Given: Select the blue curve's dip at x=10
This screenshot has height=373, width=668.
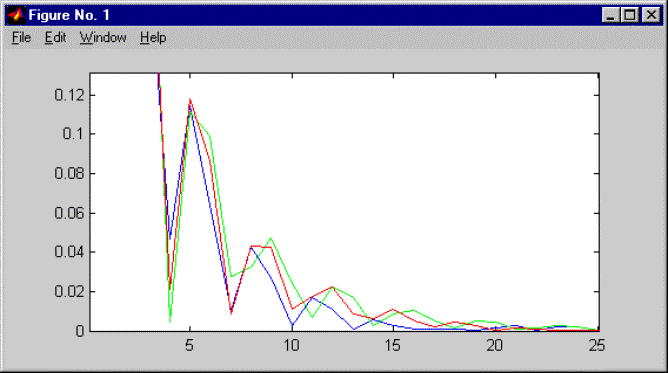Looking at the screenshot, I should (292, 325).
